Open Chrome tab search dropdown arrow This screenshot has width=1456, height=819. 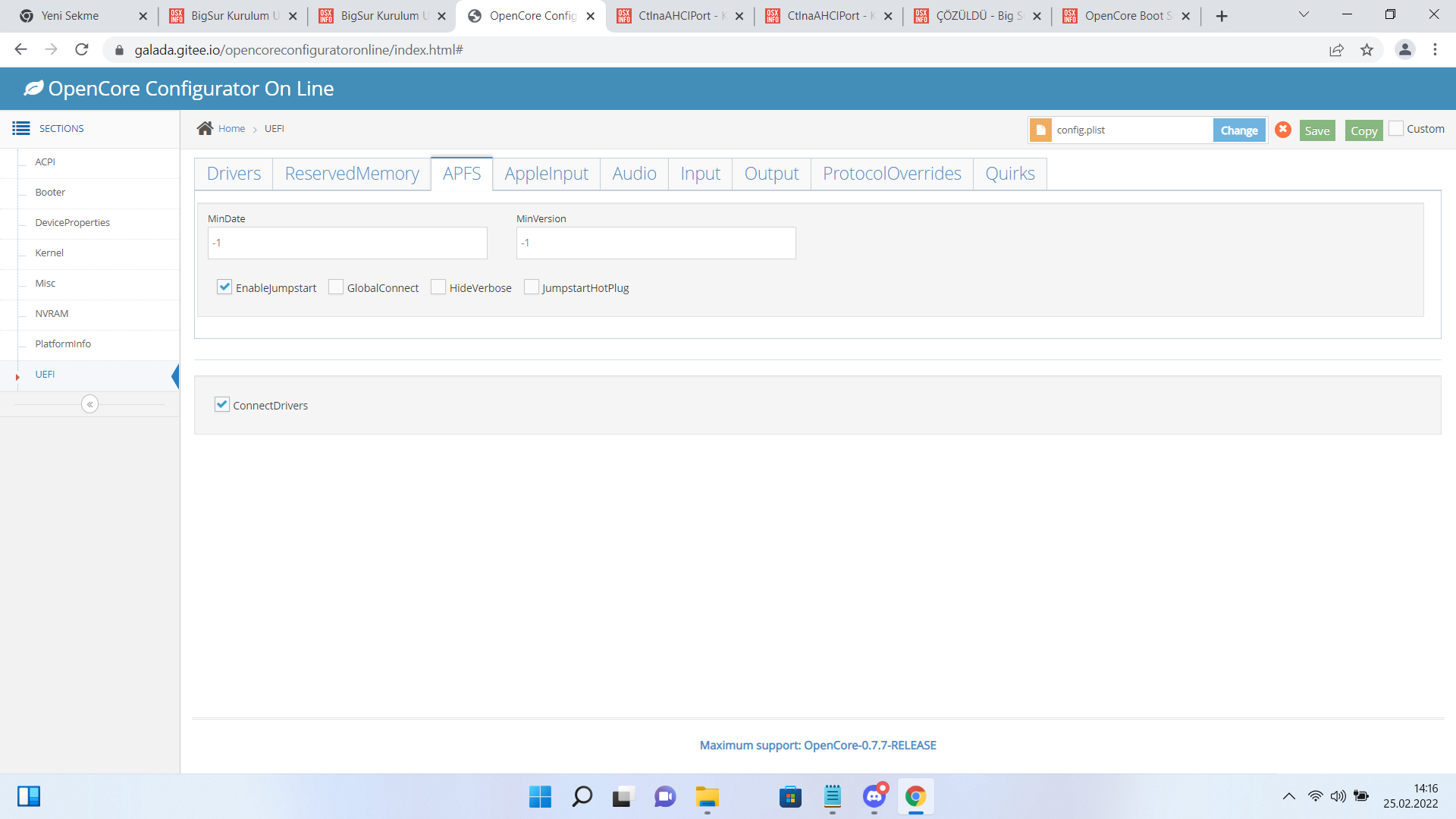(x=1304, y=14)
